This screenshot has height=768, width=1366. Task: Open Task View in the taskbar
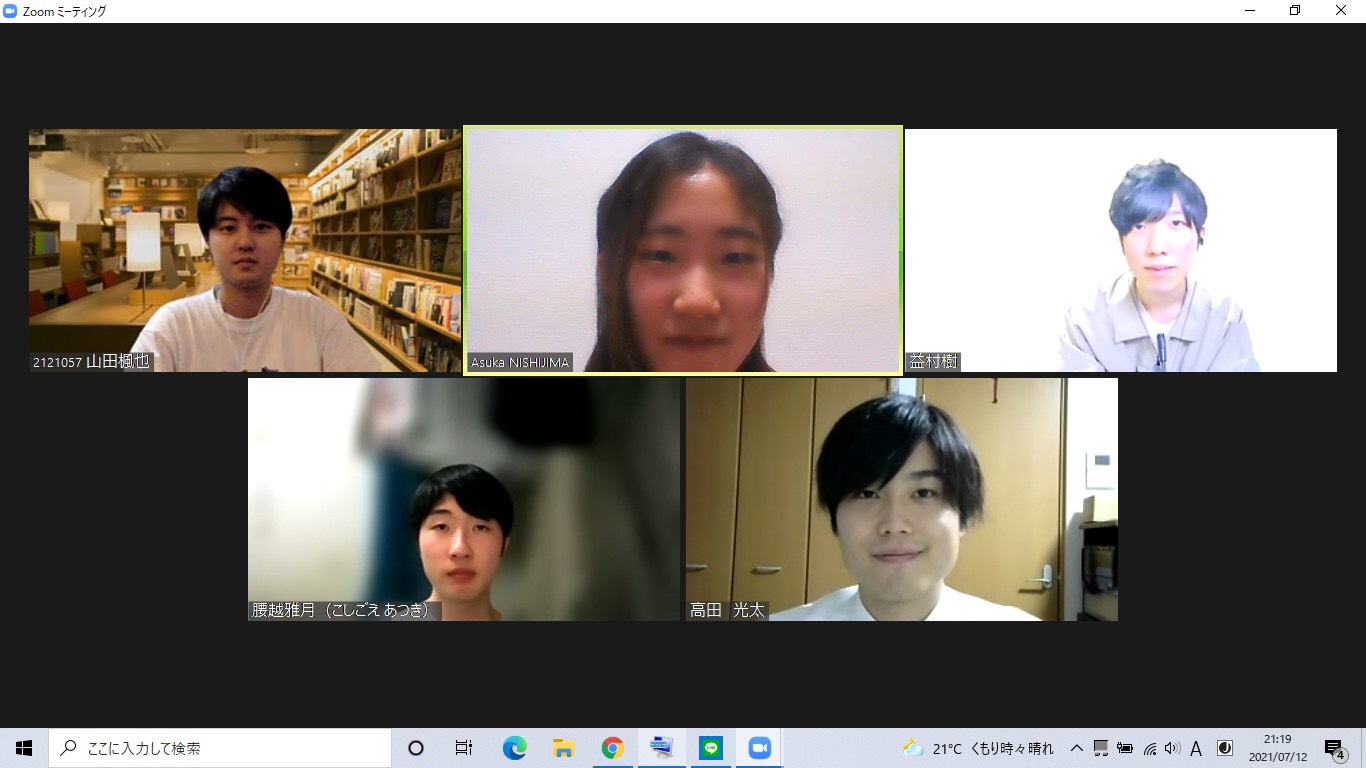(x=464, y=748)
